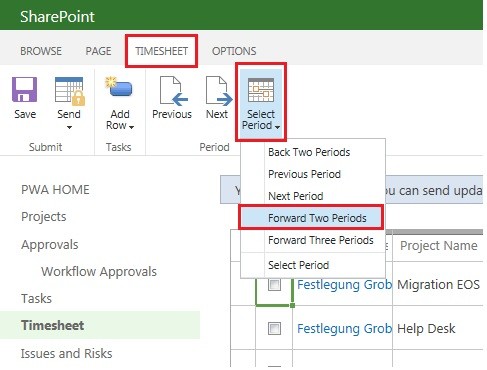
Task: Choose Select Period at menu bottom
Action: point(298,265)
